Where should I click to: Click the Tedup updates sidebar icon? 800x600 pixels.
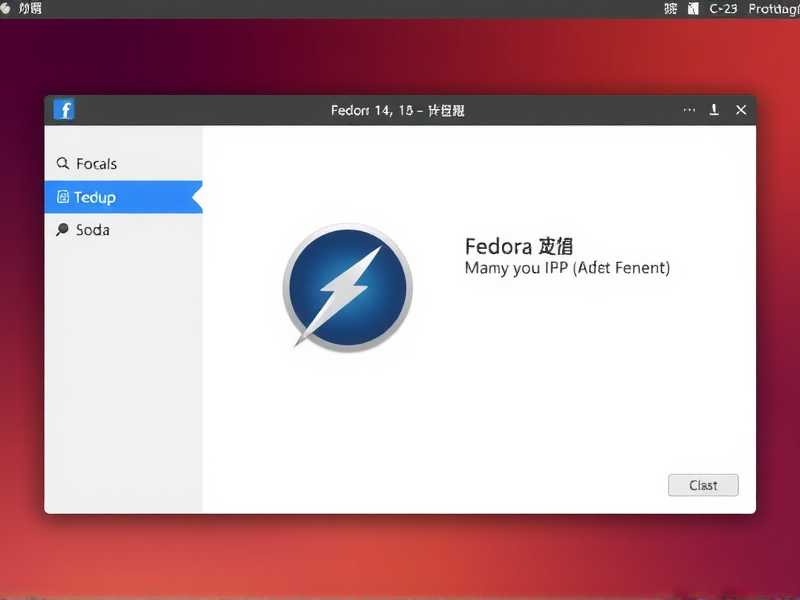(x=65, y=197)
